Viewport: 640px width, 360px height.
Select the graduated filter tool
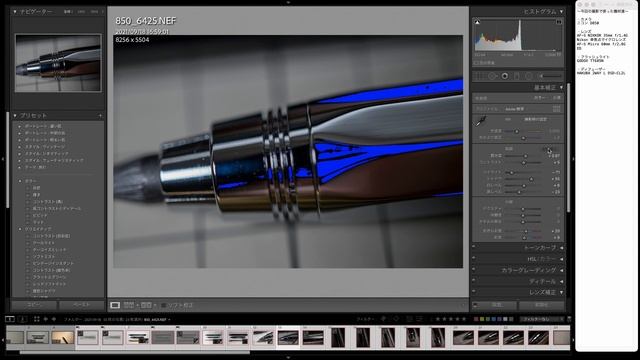point(517,76)
